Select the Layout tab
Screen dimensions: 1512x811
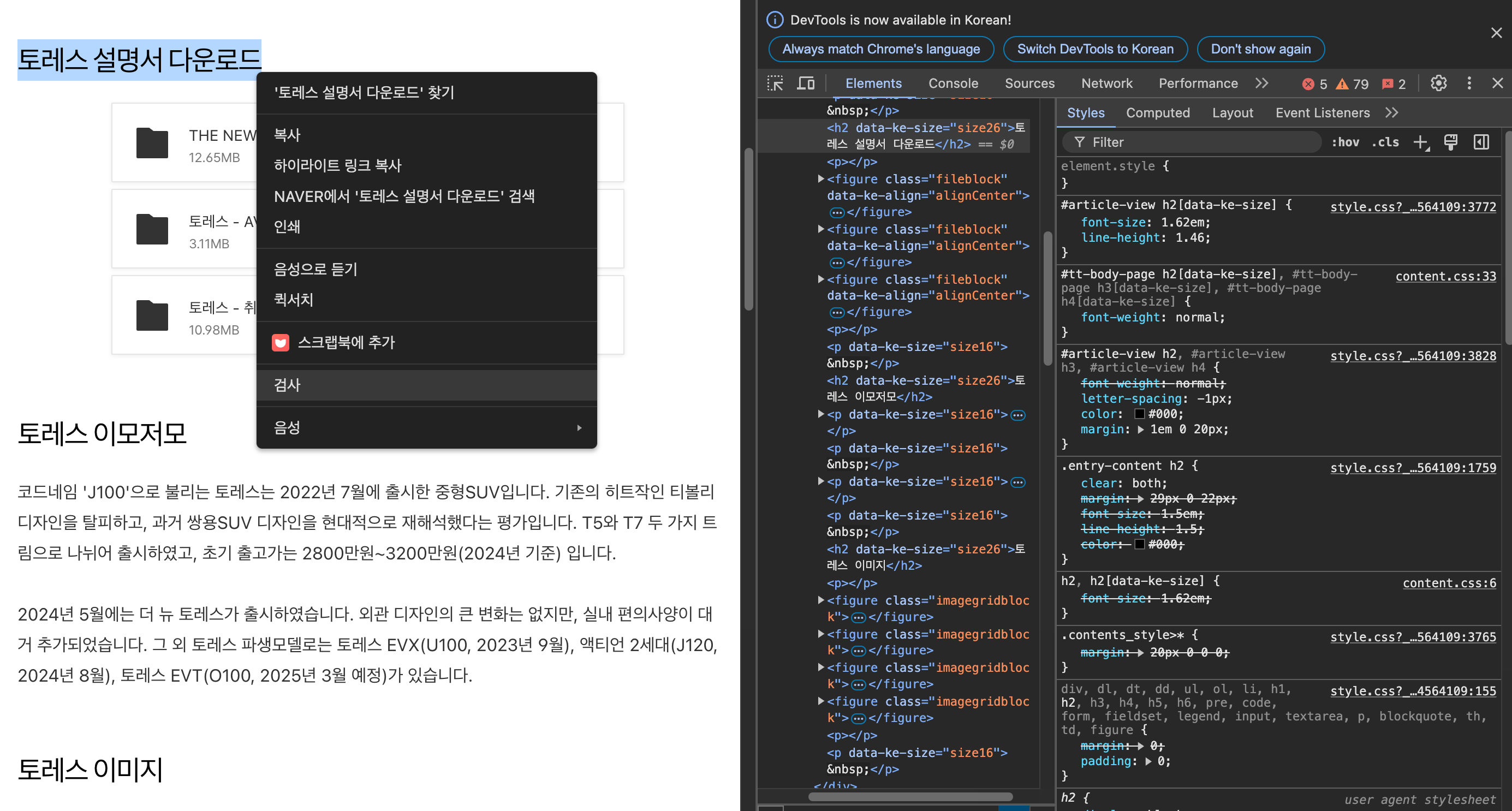click(x=1232, y=112)
